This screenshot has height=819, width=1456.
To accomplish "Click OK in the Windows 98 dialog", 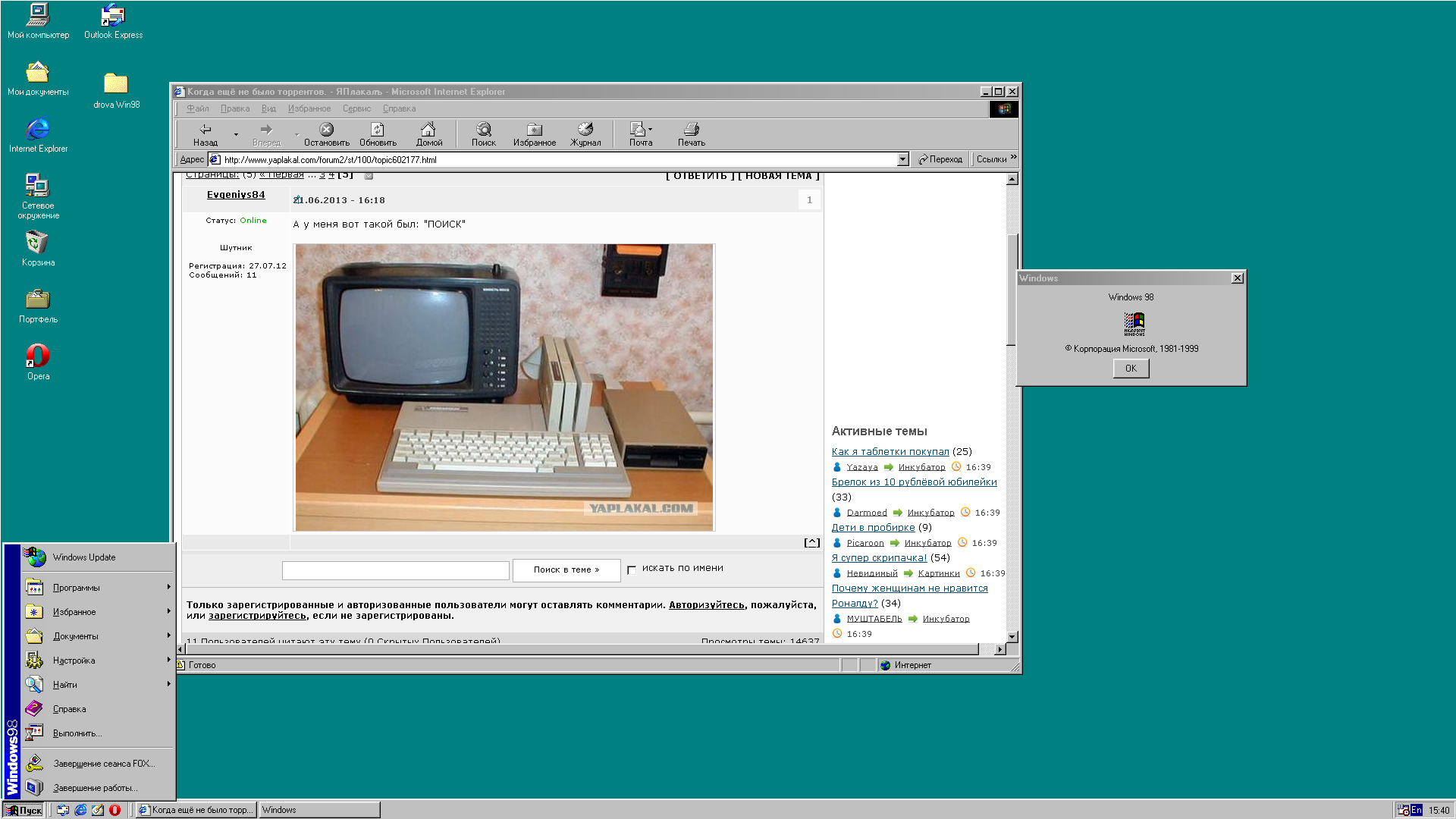I will 1131,369.
